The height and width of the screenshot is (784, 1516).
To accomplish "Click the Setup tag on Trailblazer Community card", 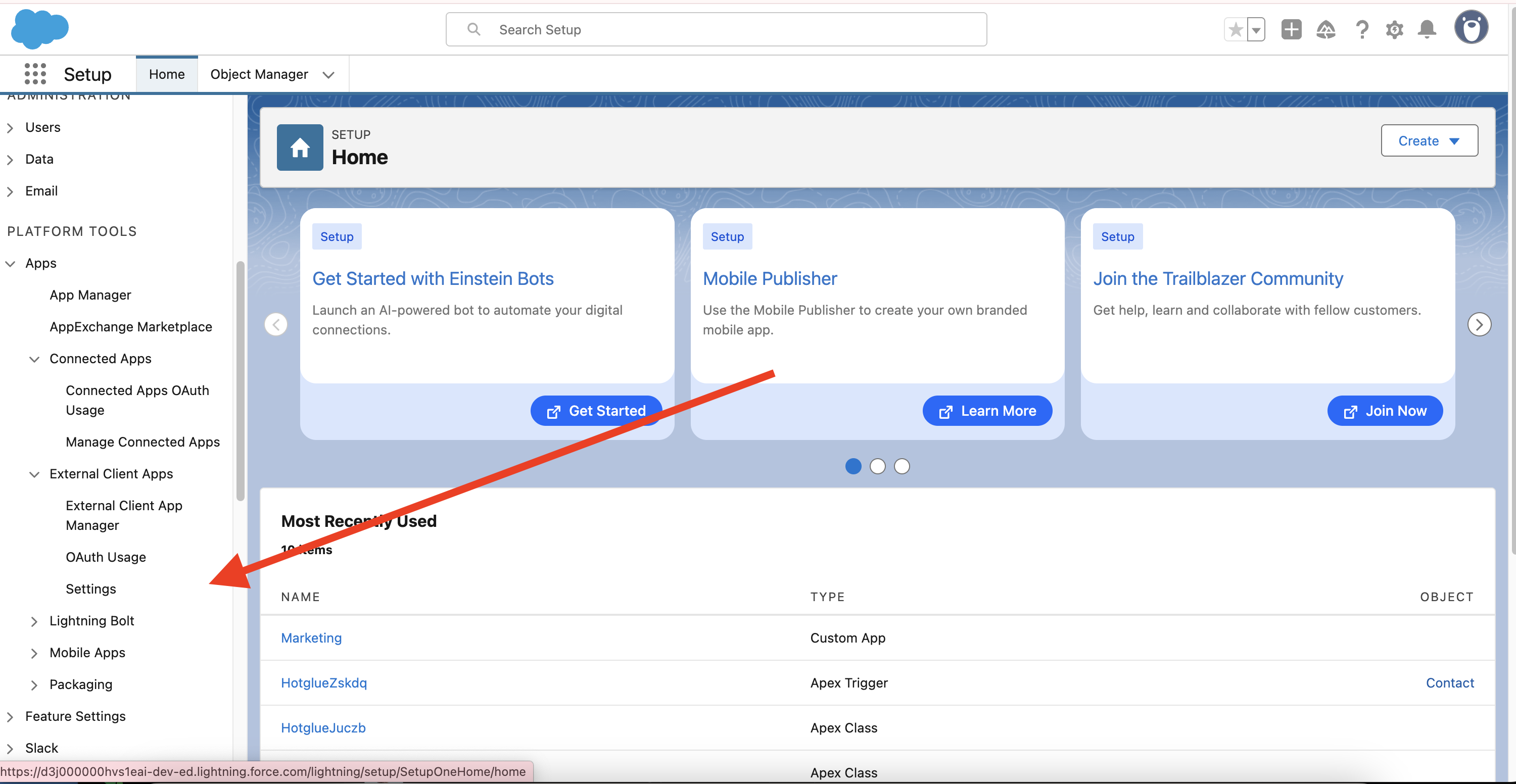I will [1118, 236].
